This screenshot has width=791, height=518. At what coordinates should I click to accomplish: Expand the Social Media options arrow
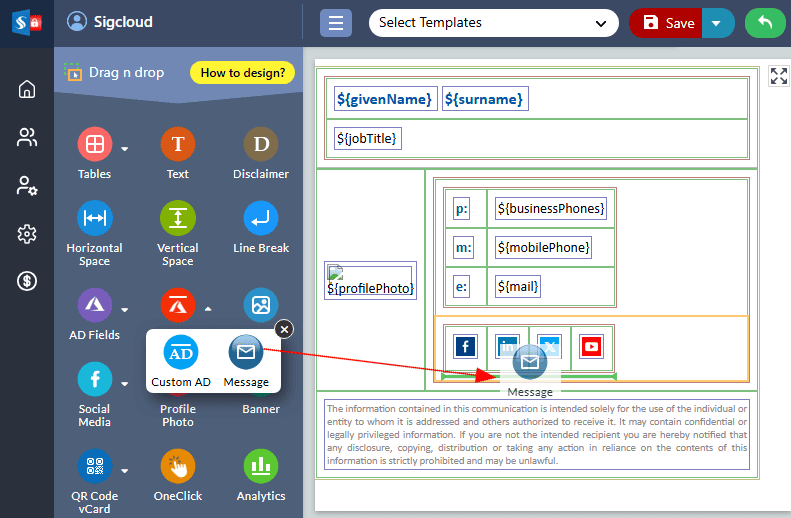pyautogui.click(x=125, y=384)
